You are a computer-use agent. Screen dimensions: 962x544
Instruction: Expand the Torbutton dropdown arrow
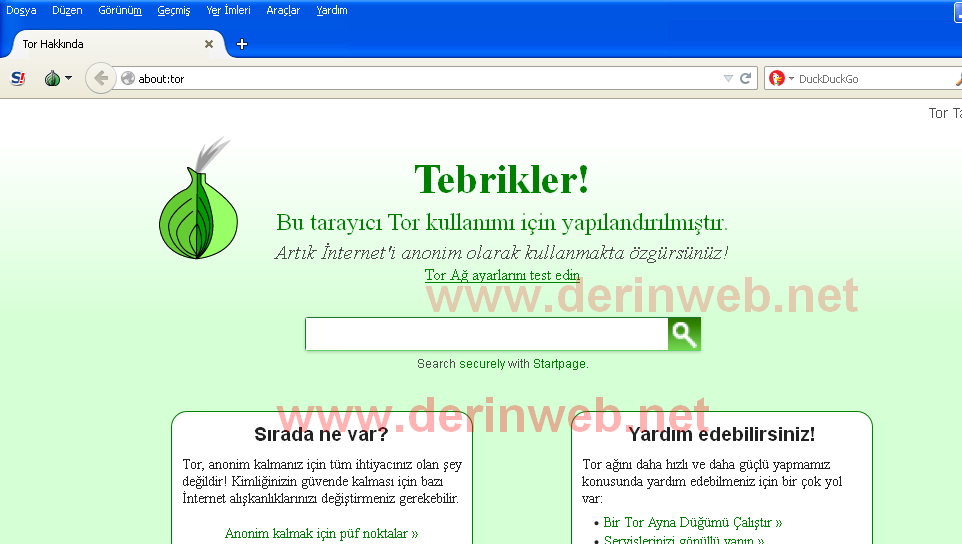click(68, 79)
